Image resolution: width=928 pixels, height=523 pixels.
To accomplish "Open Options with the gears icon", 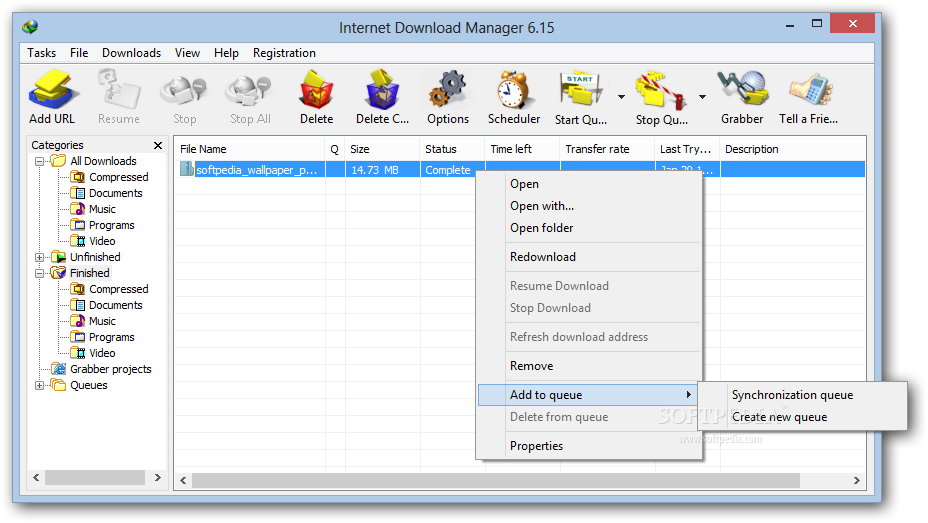I will pos(448,90).
